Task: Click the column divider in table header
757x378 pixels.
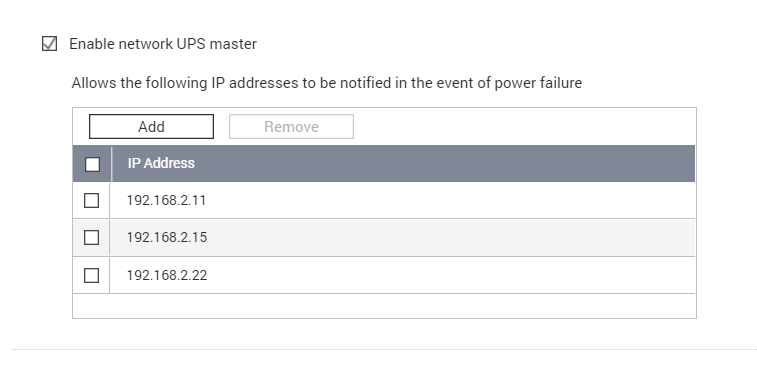Action: [111, 164]
